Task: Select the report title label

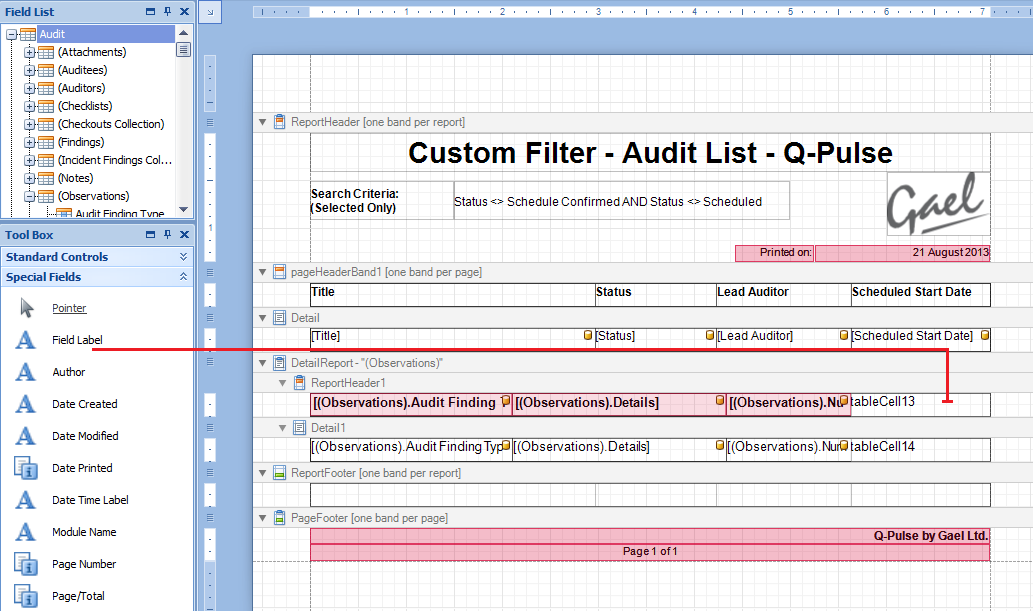Action: (650, 153)
